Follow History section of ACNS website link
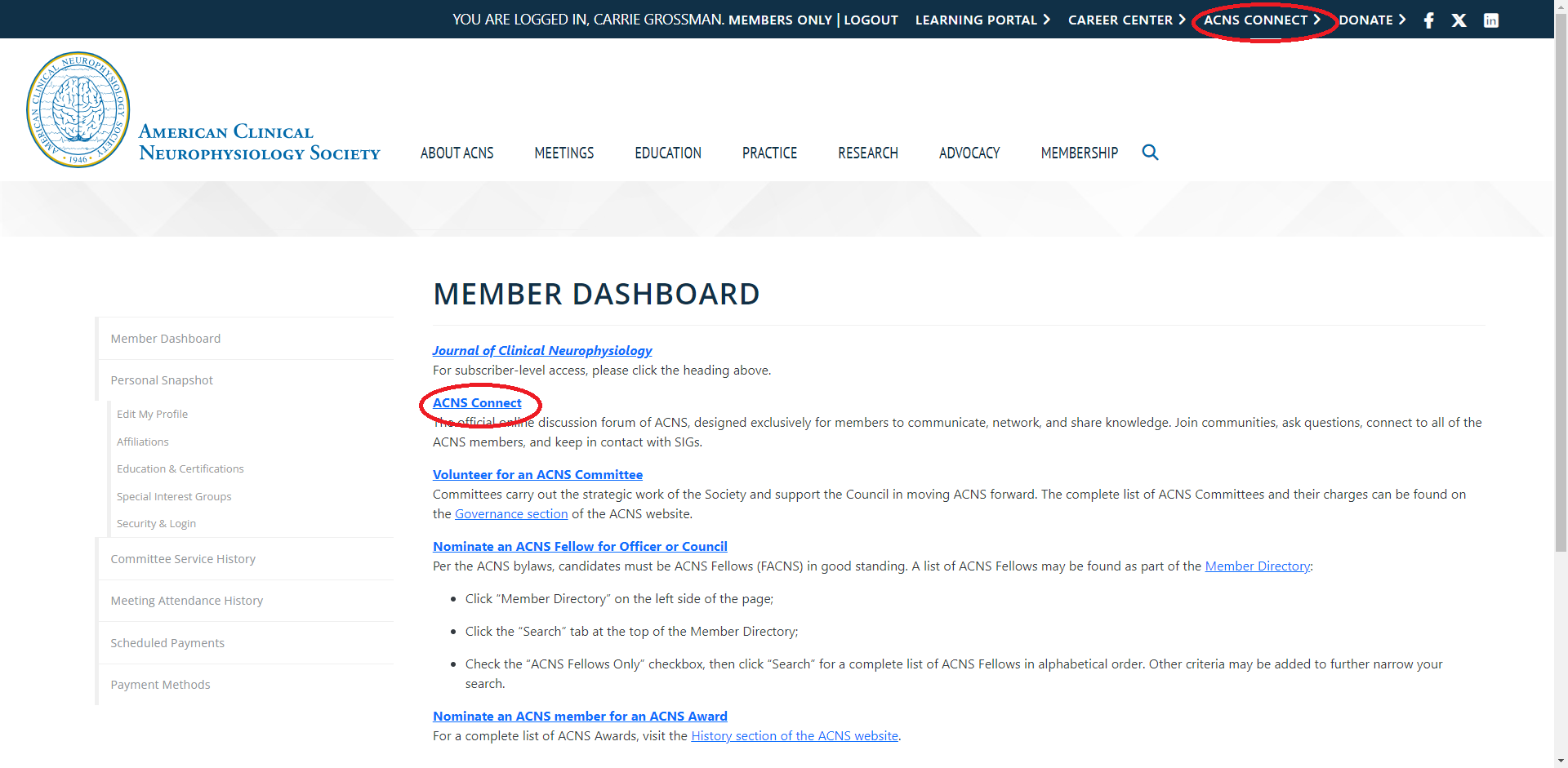The width and height of the screenshot is (1568, 768). [795, 735]
